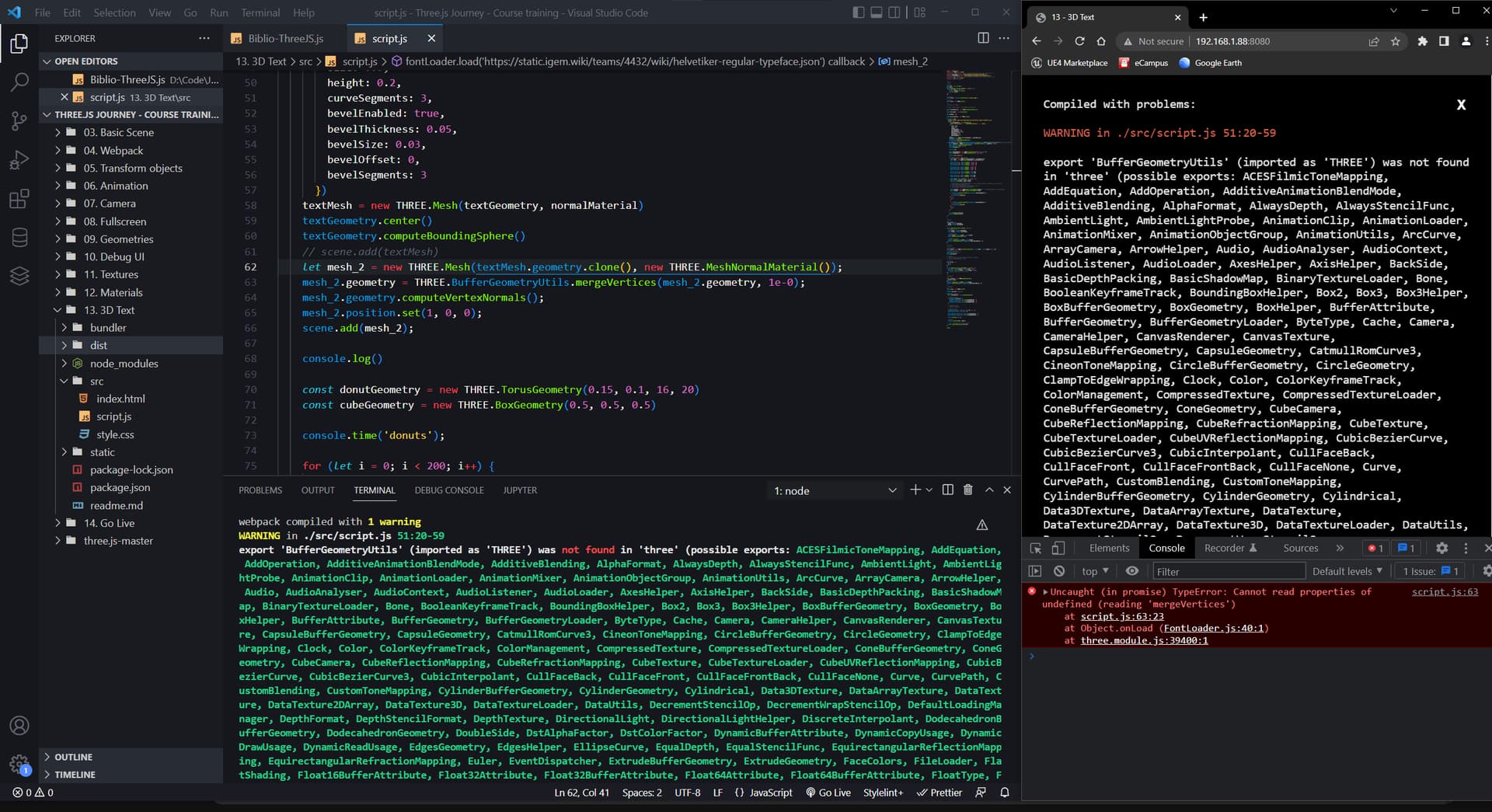Go to Chrome home page
This screenshot has height=812, width=1492.
(1100, 41)
